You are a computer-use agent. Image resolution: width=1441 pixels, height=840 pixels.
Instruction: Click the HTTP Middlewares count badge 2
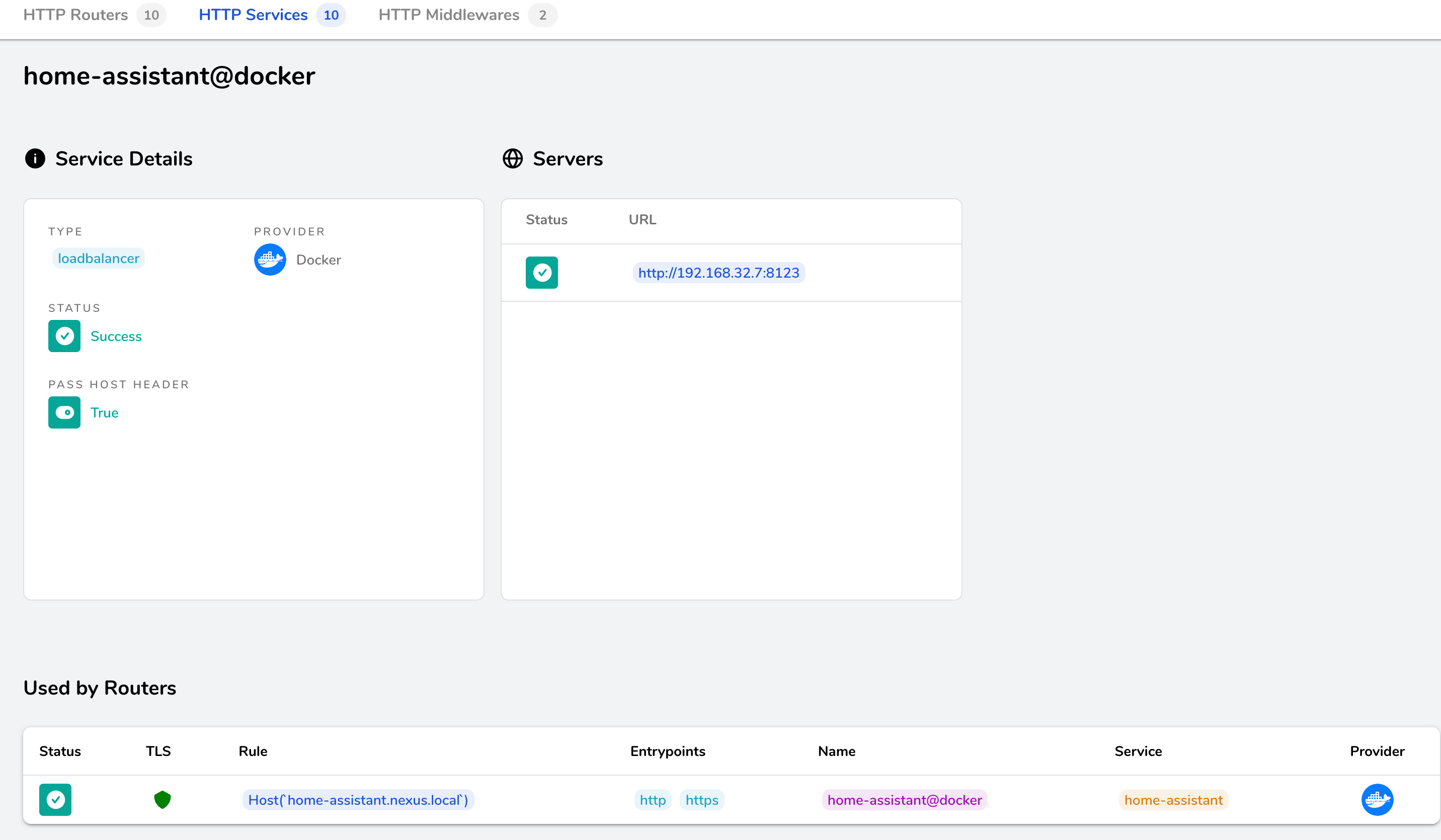pos(543,15)
